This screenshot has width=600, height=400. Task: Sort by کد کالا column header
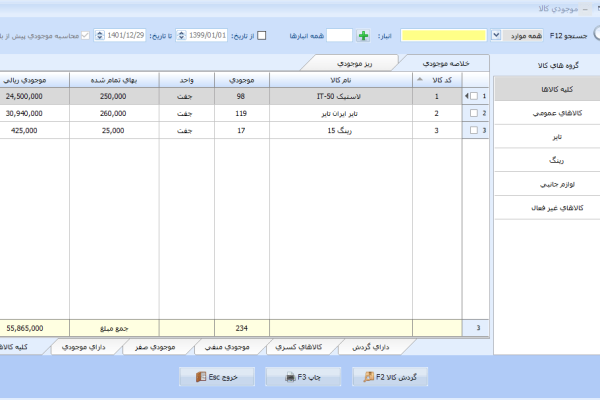[437, 80]
